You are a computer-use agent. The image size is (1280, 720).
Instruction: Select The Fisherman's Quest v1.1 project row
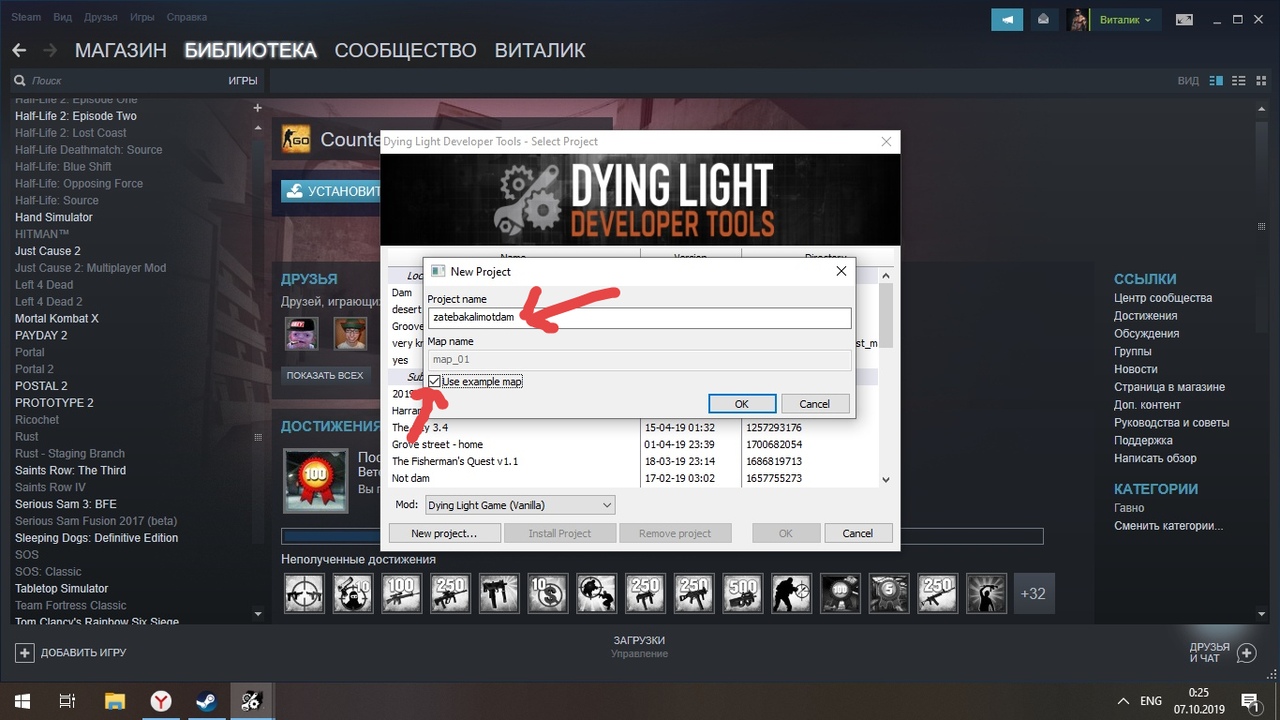pos(634,461)
